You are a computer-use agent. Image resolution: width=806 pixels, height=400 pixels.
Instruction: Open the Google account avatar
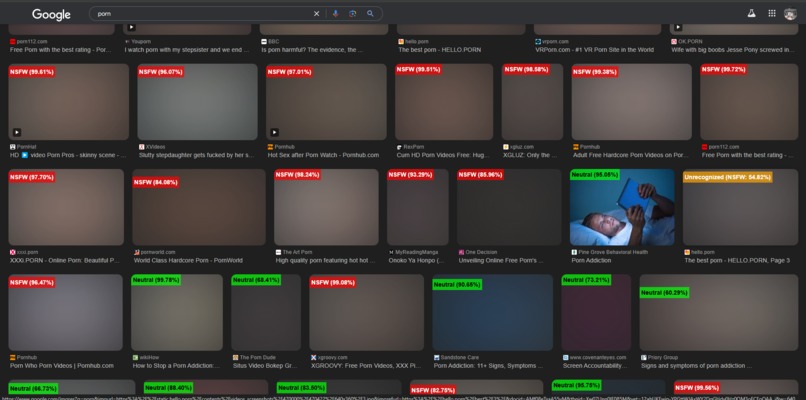click(x=790, y=14)
